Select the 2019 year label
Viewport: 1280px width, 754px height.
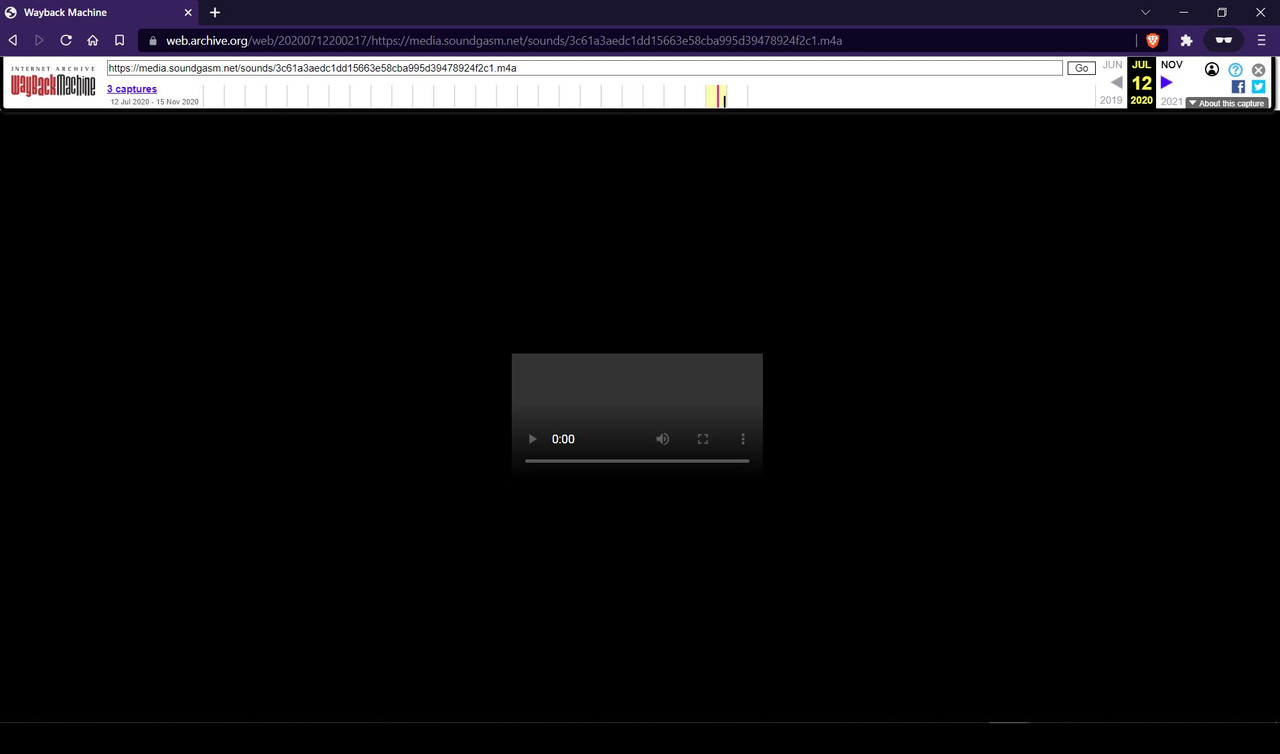click(1111, 101)
